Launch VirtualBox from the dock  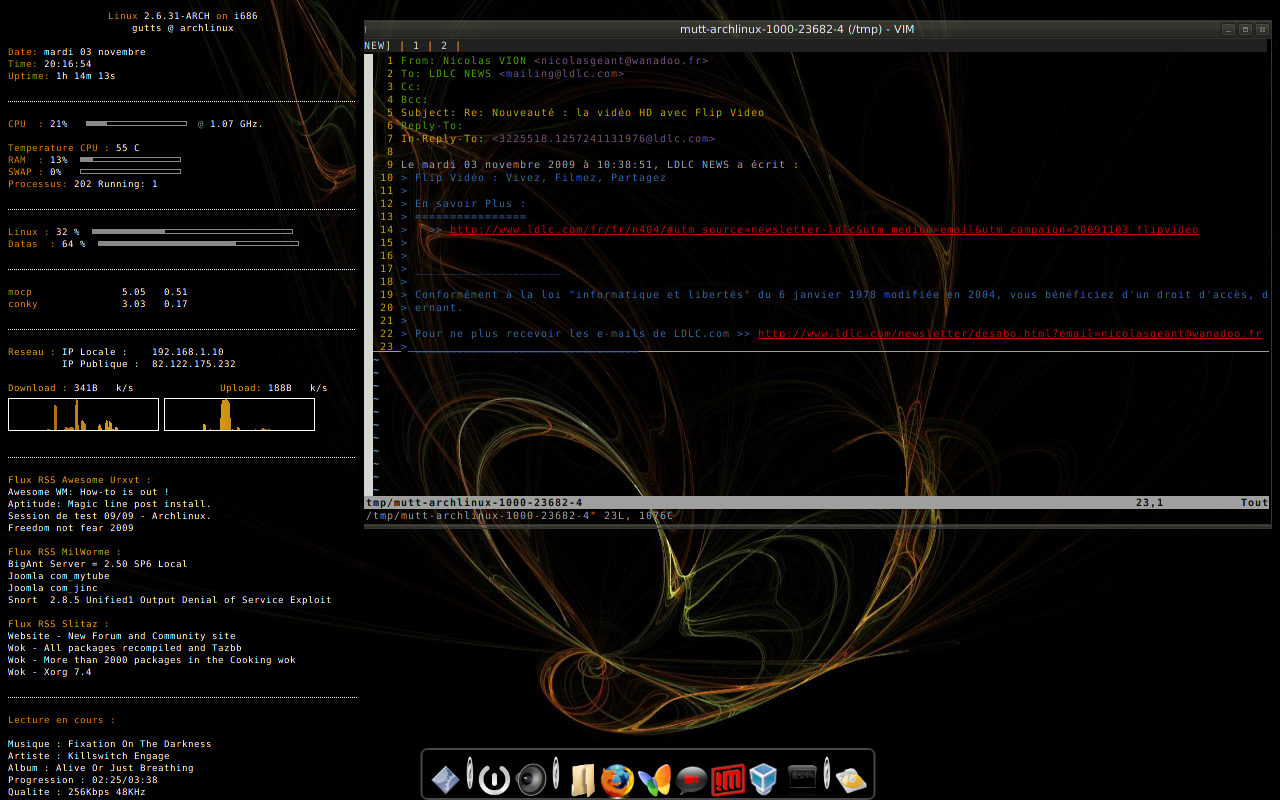coord(764,779)
